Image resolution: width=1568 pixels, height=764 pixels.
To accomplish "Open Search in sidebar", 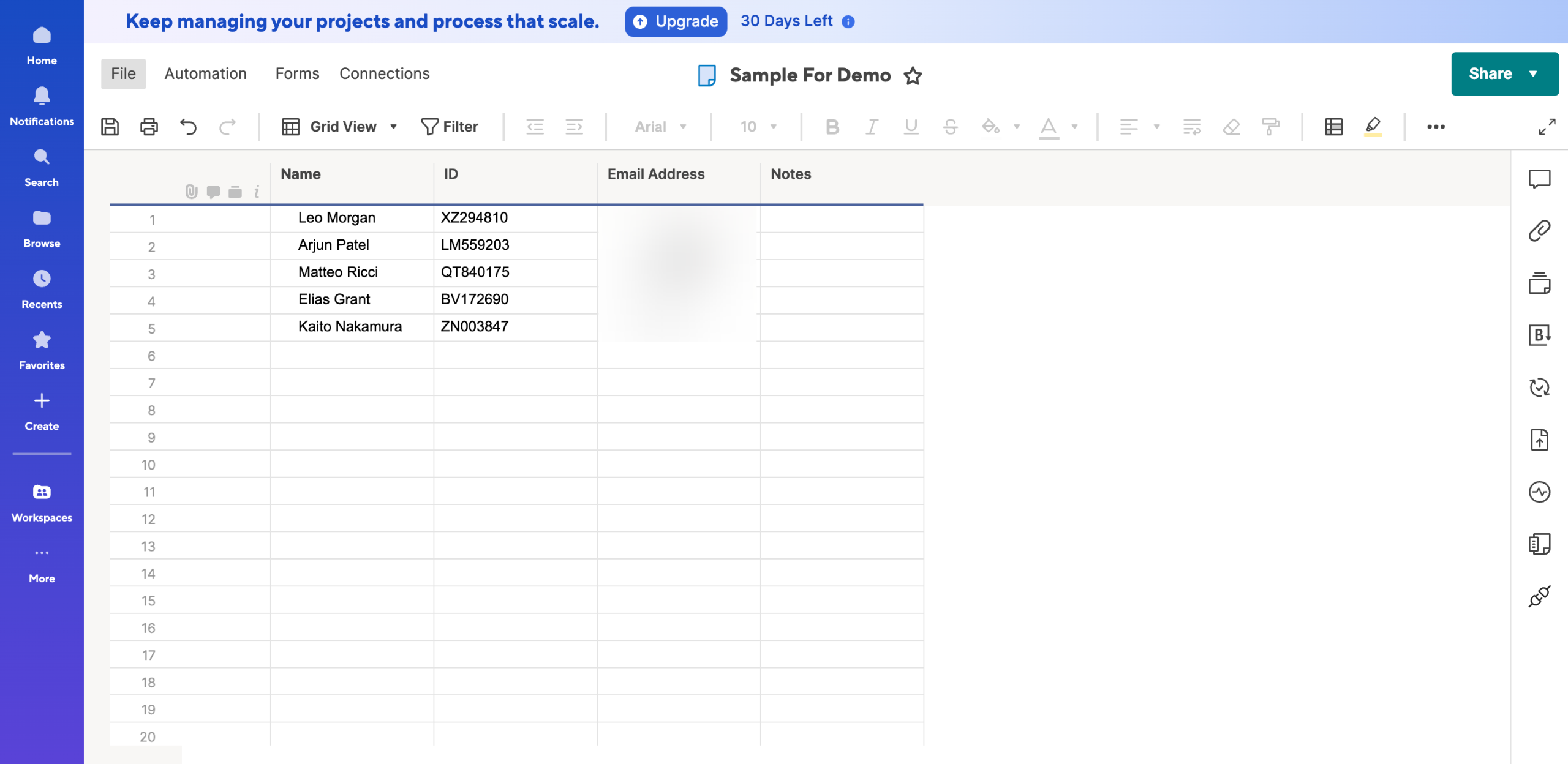I will [42, 167].
